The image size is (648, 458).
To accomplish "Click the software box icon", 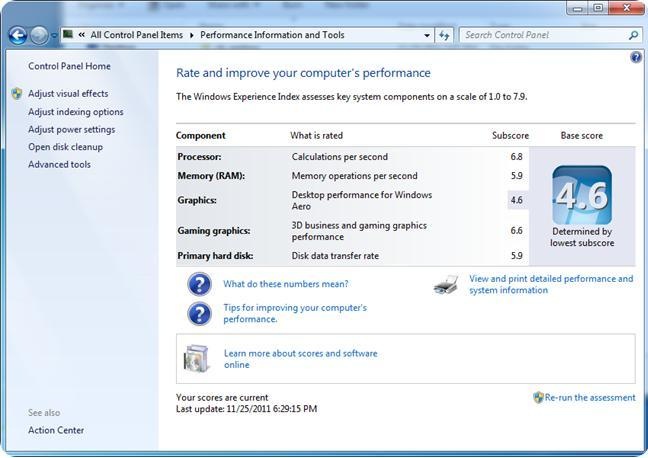I will pos(196,358).
